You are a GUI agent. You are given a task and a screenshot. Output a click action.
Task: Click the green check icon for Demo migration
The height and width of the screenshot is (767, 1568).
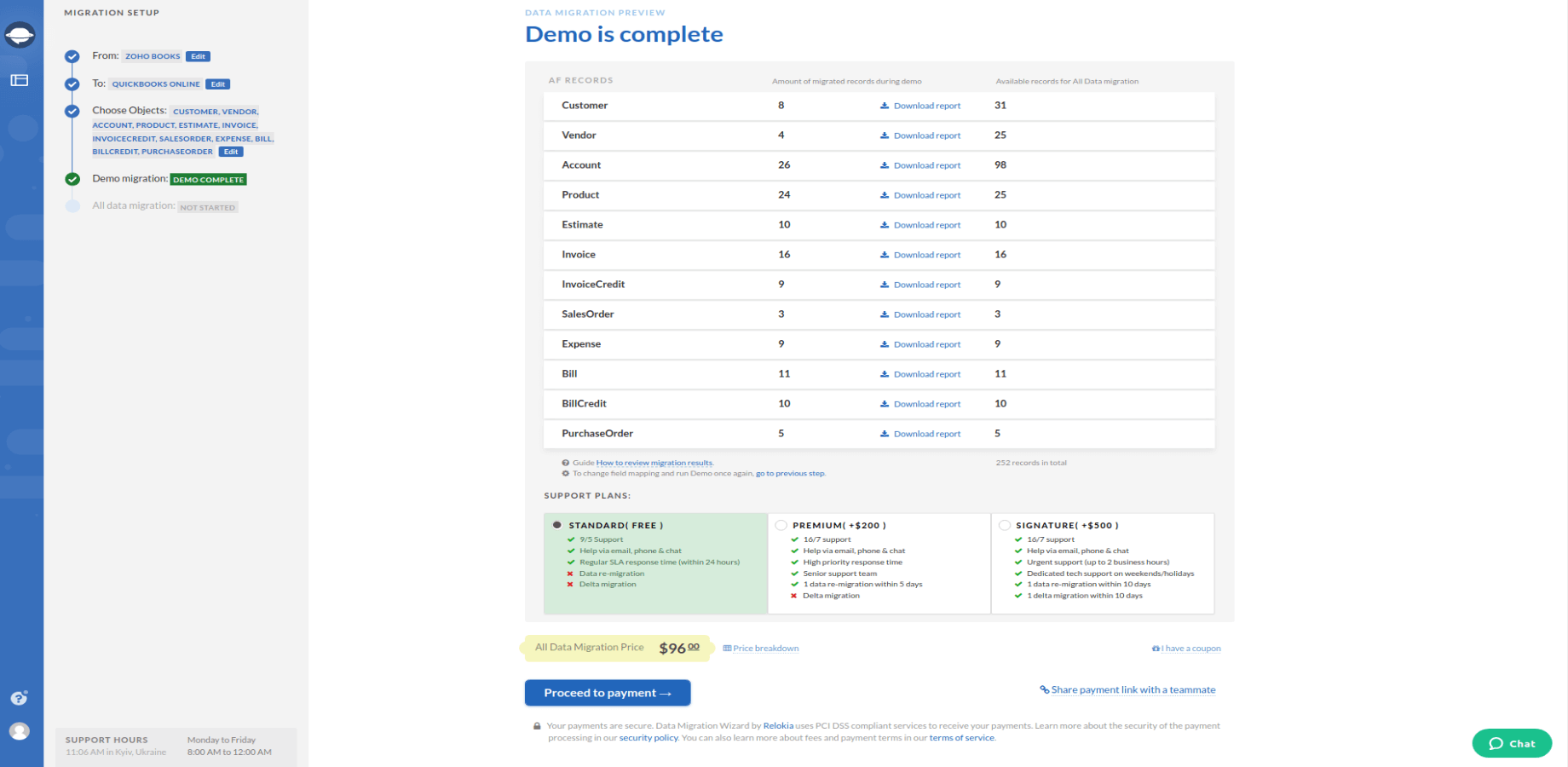pyautogui.click(x=72, y=179)
